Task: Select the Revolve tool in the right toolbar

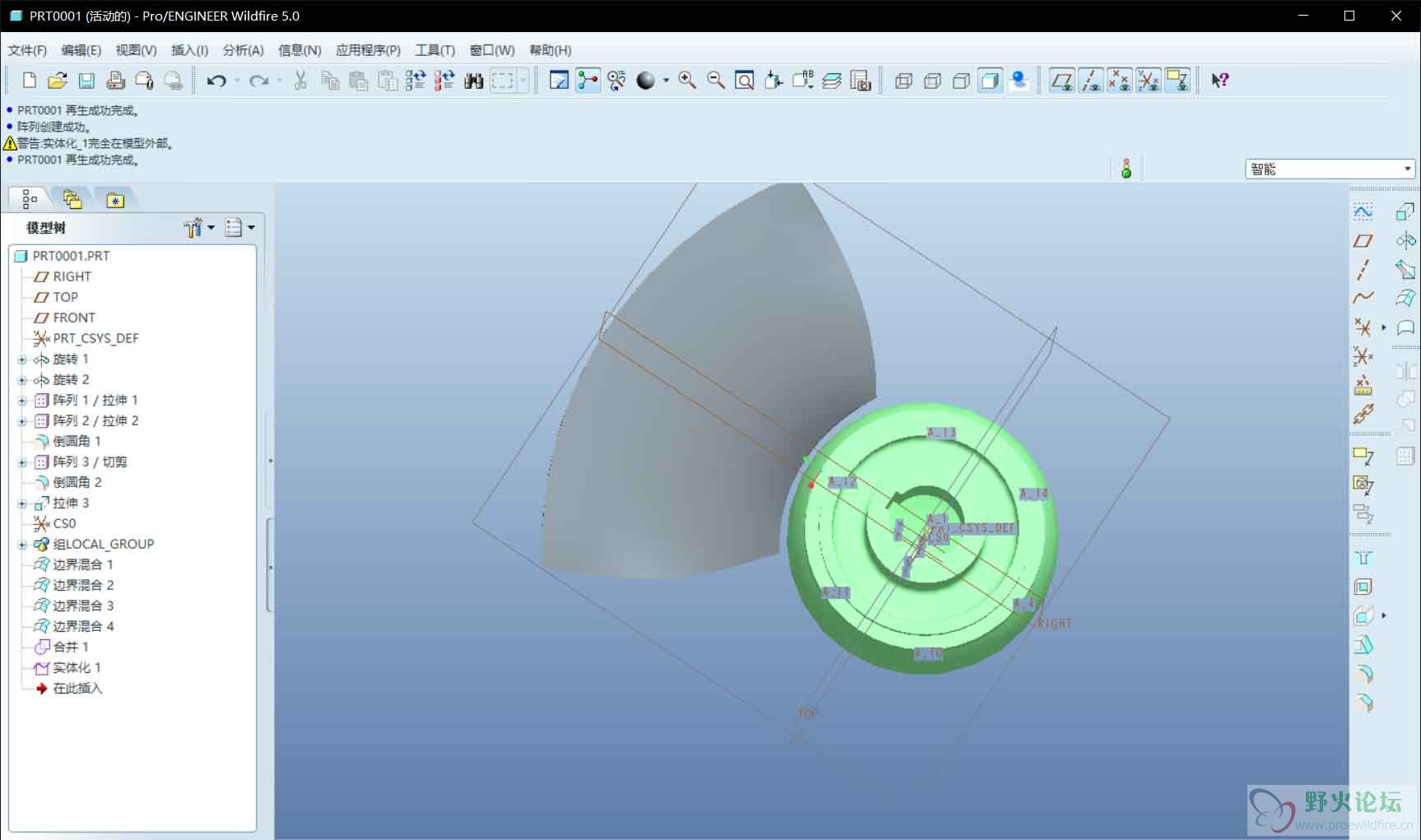Action: pos(1405,241)
